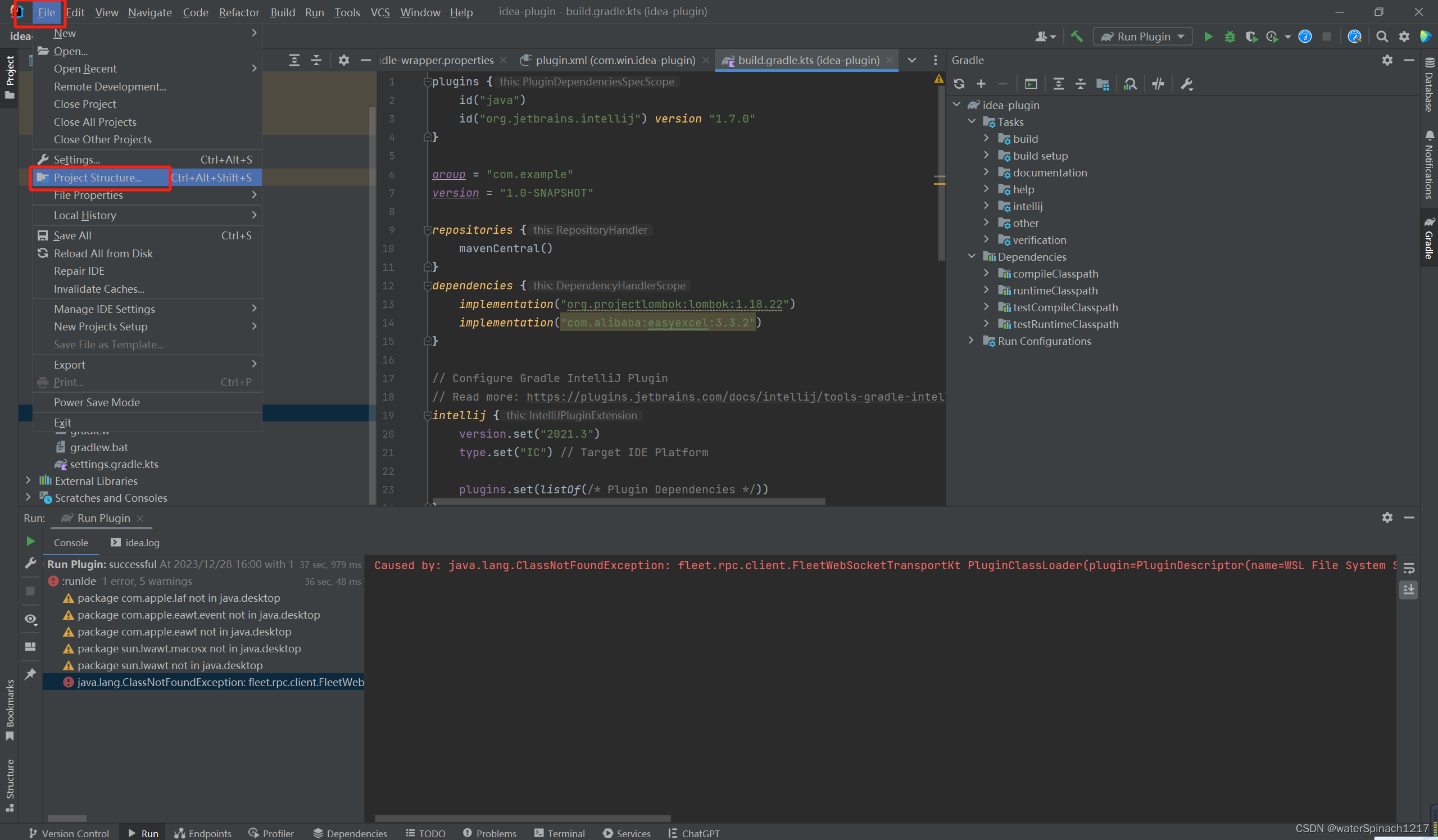Image resolution: width=1438 pixels, height=840 pixels.
Task: Open Search Everywhere magnifier icon
Action: [x=1381, y=37]
